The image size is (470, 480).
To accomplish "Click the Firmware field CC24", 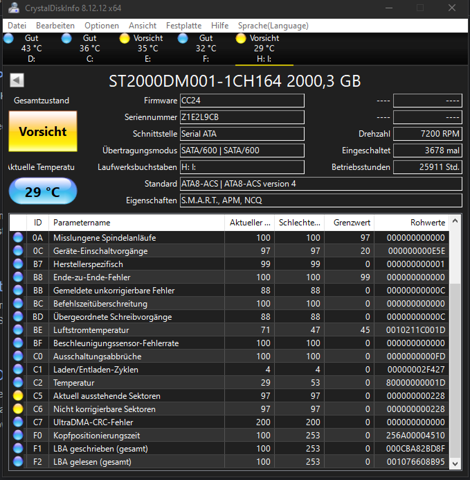I will [x=242, y=101].
